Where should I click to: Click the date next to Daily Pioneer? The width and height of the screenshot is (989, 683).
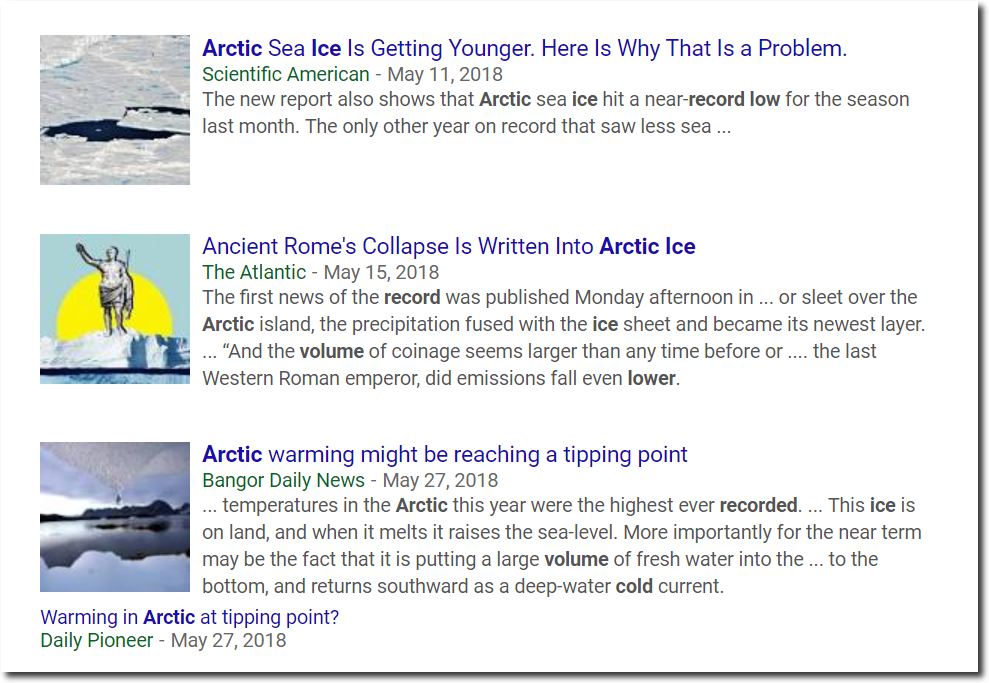[228, 640]
